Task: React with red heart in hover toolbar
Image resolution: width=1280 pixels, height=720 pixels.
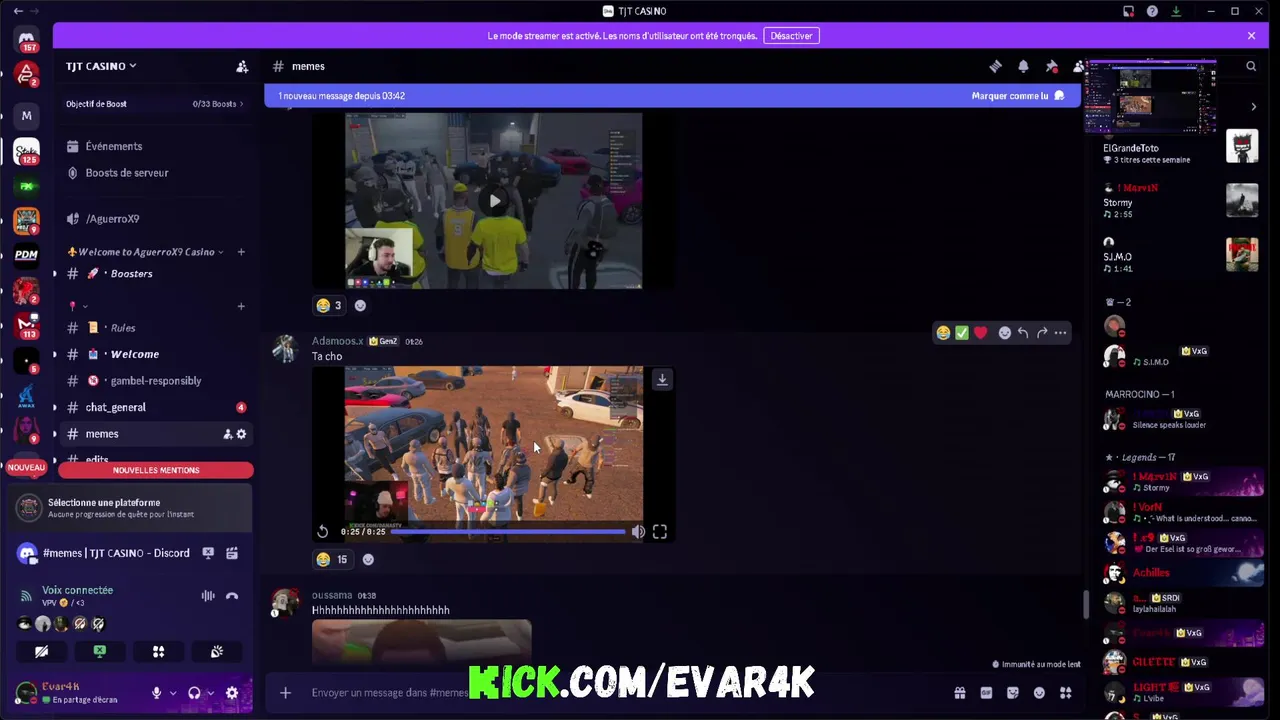Action: 980,333
